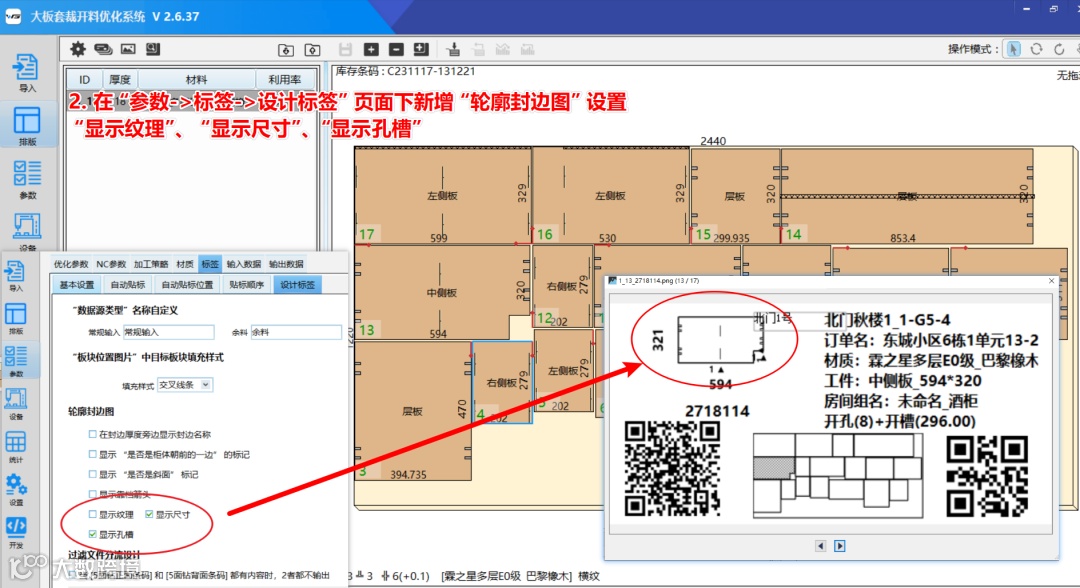The width and height of the screenshot is (1080, 588).
Task: Click the minus (remove board) toolbar icon
Action: pos(396,49)
